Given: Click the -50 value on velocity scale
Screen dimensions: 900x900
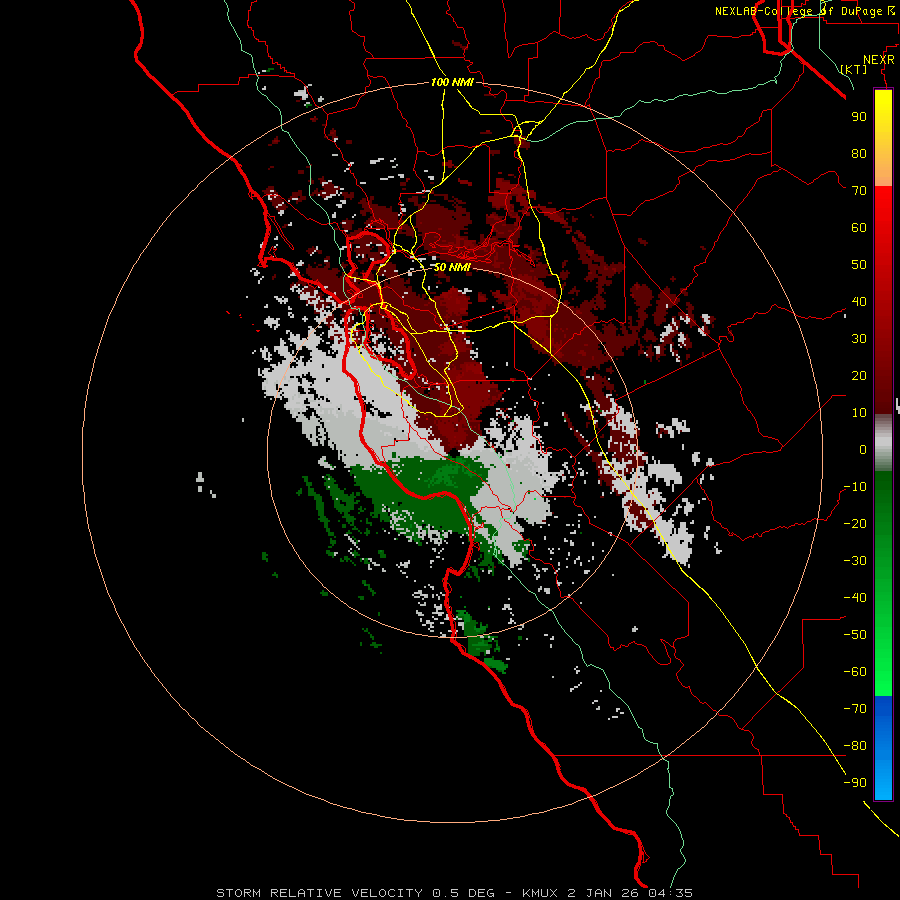Looking at the screenshot, I should tap(855, 635).
